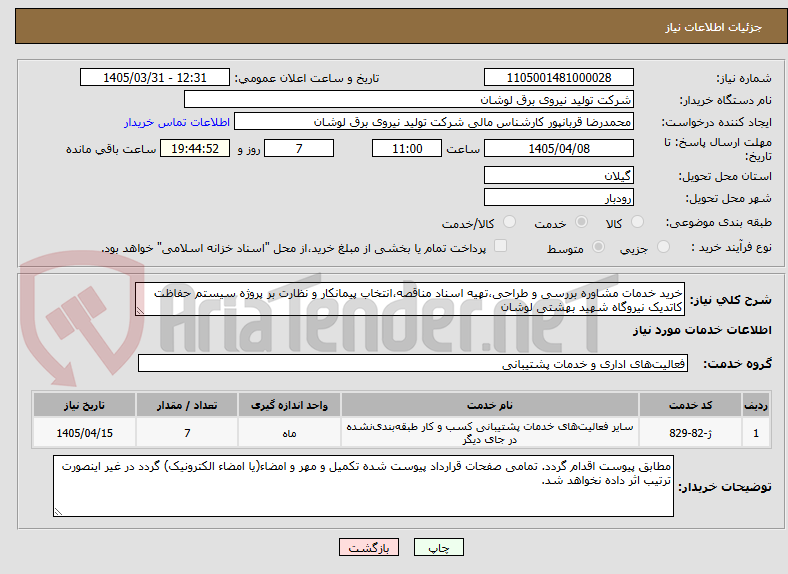Image resolution: width=788 pixels, height=574 pixels.
Task: Select the کالا/خدمت radio button
Action: pyautogui.click(x=509, y=222)
